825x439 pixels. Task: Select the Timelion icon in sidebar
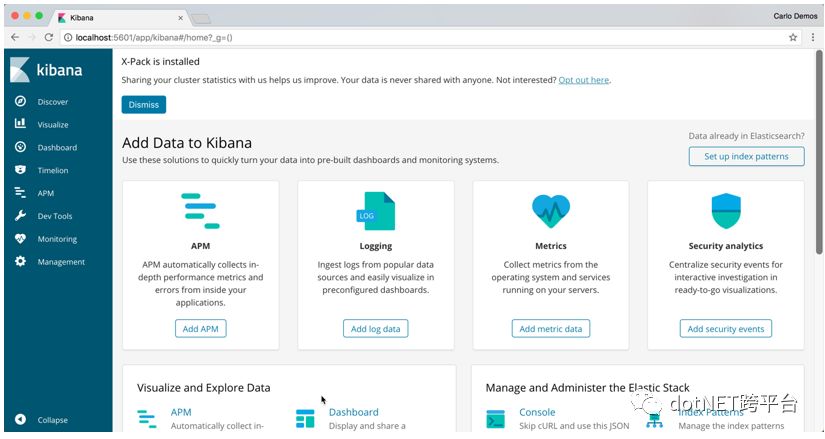[20, 169]
